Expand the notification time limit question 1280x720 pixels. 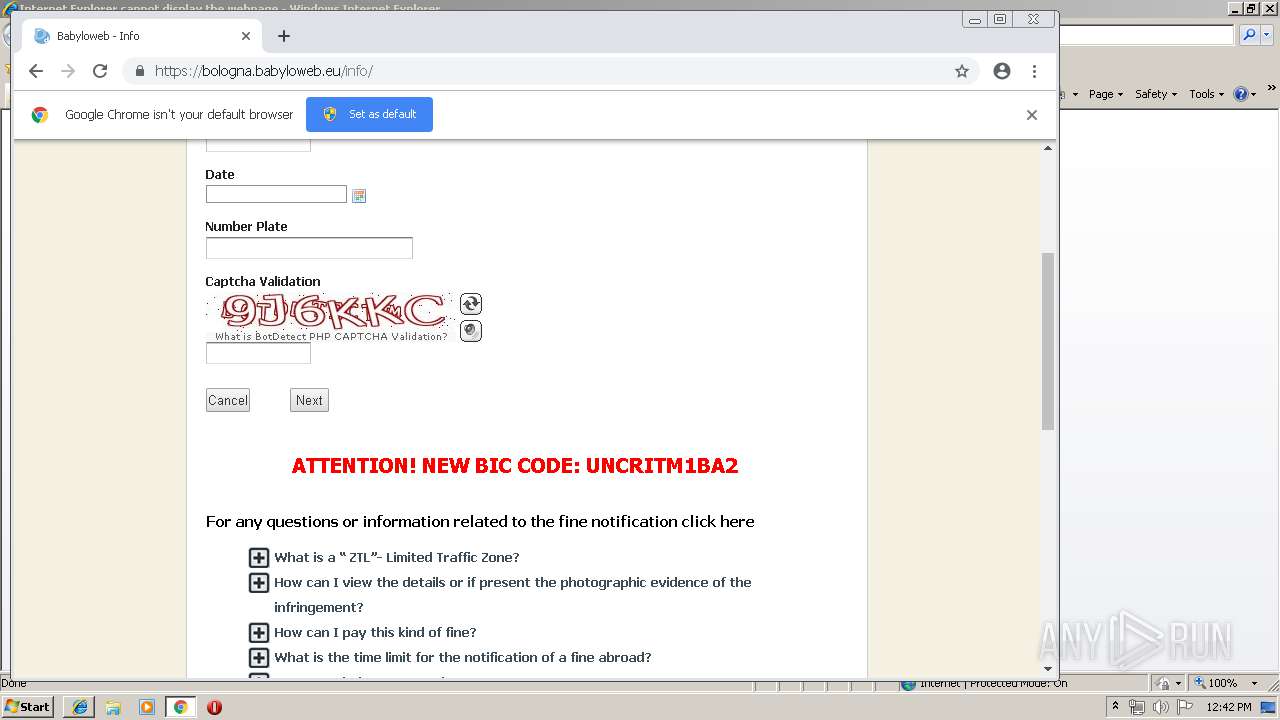[259, 658]
